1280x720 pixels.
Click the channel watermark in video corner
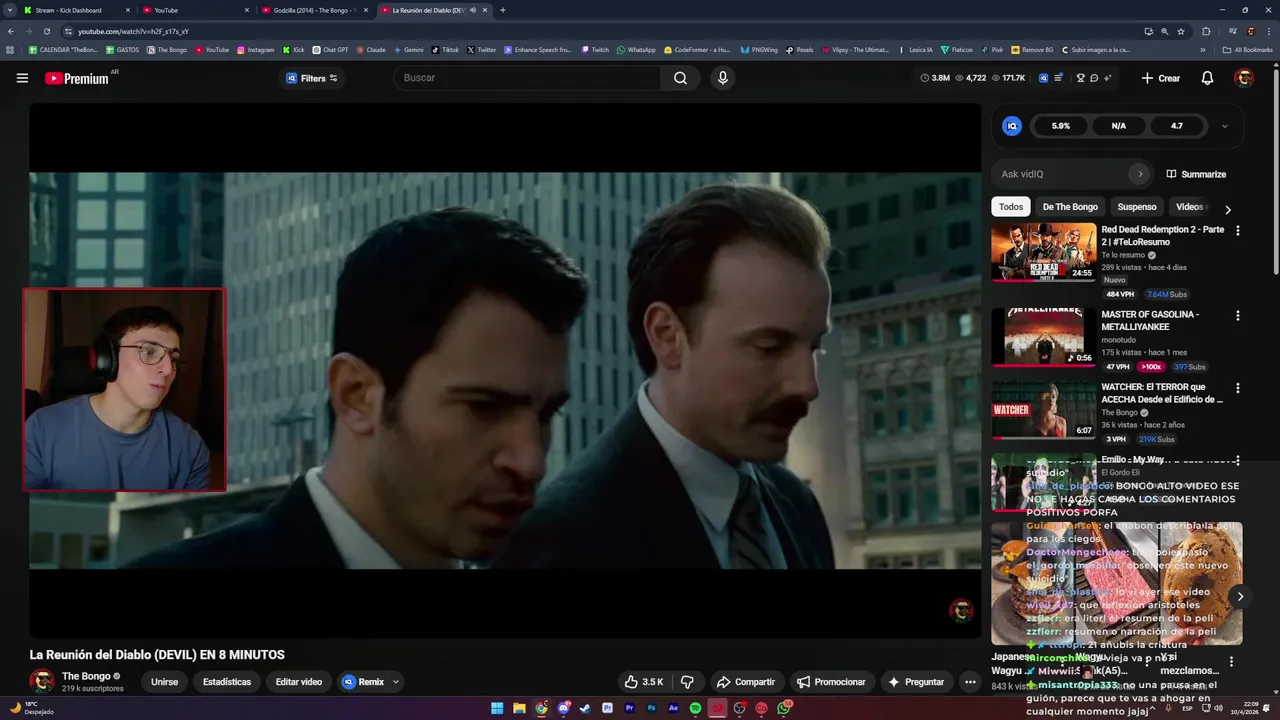pyautogui.click(x=961, y=610)
